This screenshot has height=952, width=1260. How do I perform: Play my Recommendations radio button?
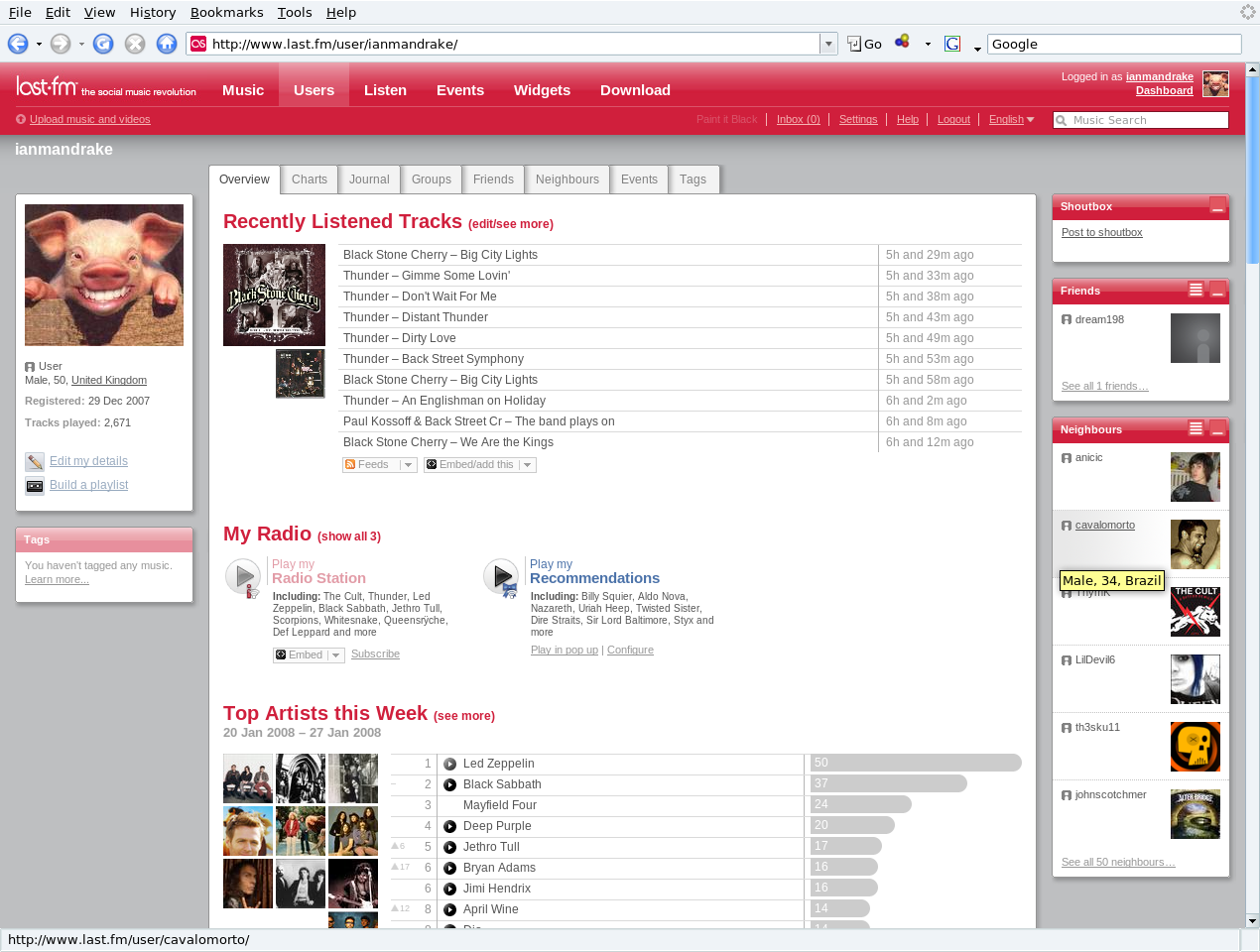tap(501, 576)
